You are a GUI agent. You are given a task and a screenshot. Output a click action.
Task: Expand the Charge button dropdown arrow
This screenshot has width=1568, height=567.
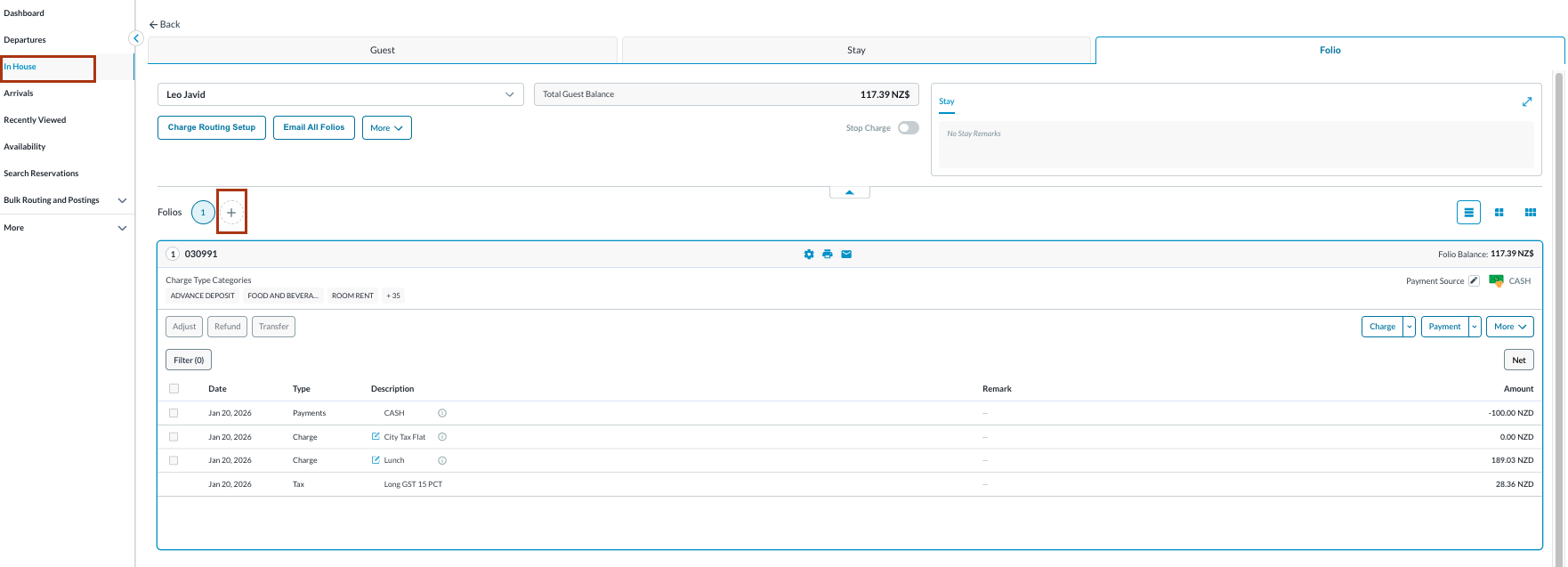[x=1410, y=327]
